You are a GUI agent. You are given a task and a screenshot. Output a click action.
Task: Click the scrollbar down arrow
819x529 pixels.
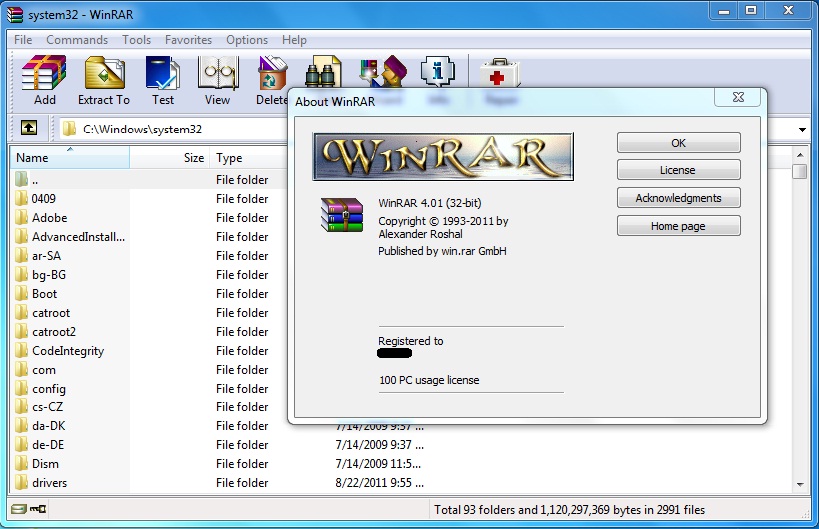tap(800, 485)
